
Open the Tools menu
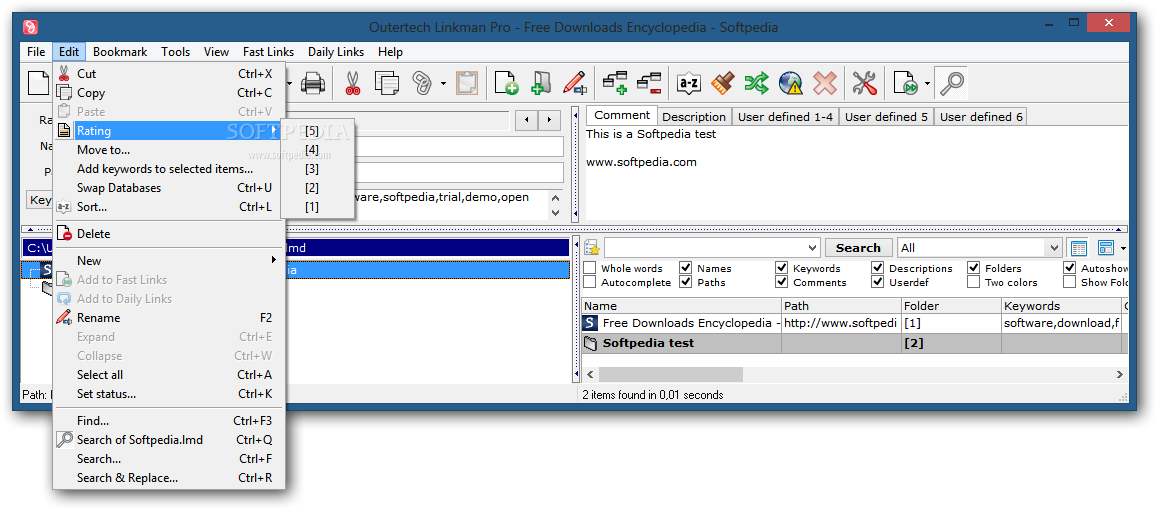176,52
